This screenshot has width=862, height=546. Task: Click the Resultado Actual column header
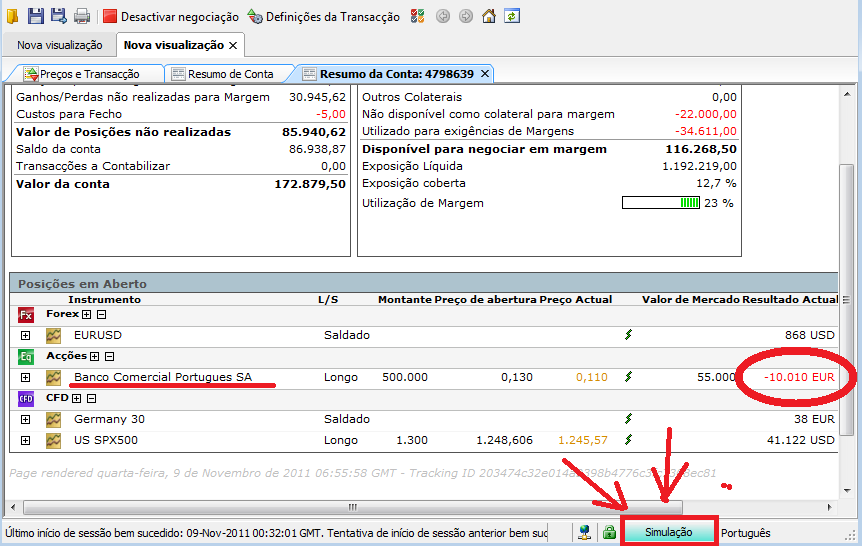pos(790,300)
